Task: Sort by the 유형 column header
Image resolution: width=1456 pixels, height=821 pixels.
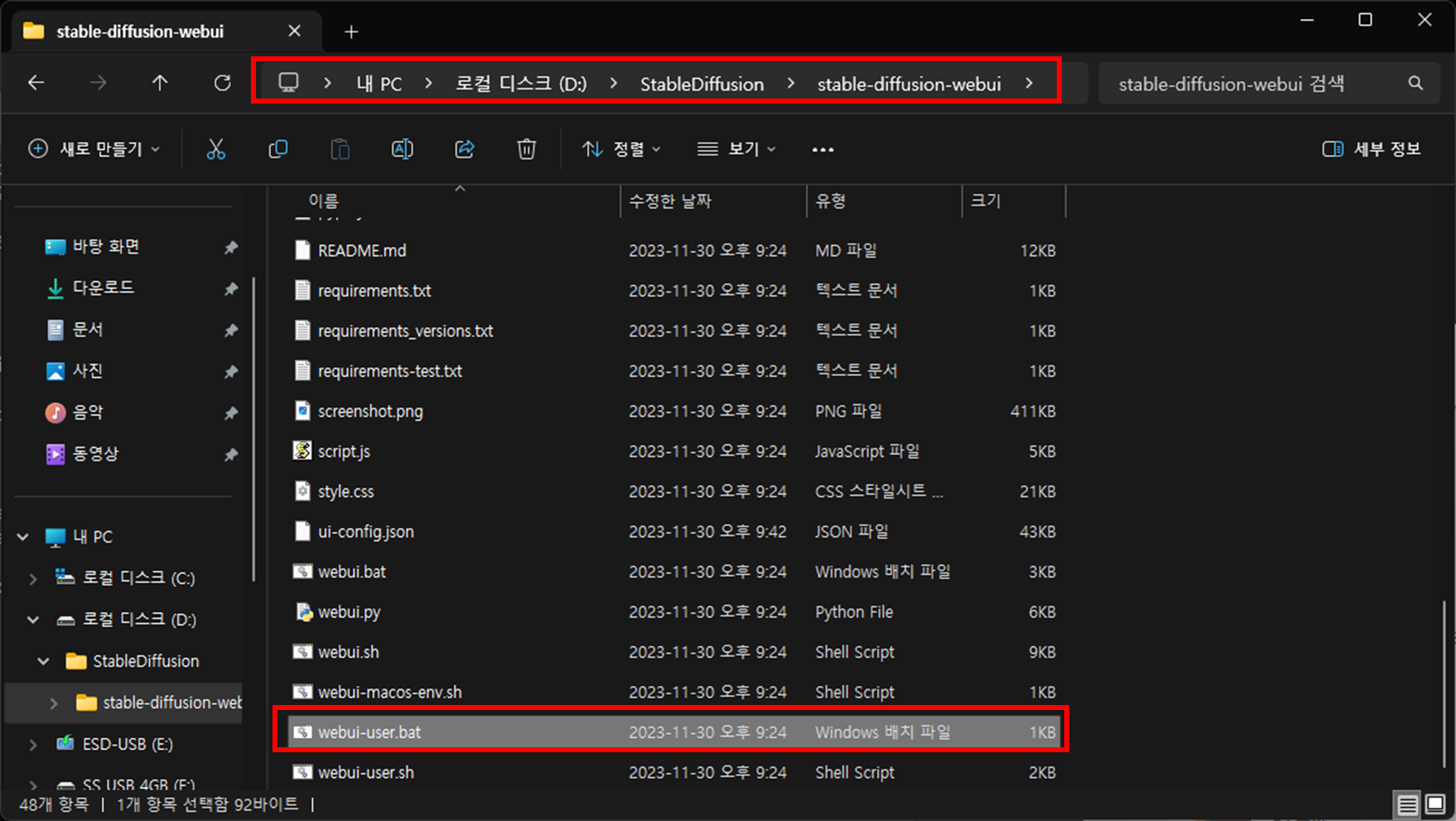Action: coord(831,200)
